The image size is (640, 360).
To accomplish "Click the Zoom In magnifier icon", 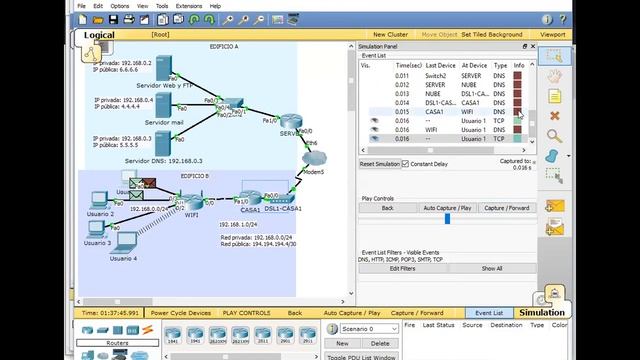I will [x=228, y=19].
